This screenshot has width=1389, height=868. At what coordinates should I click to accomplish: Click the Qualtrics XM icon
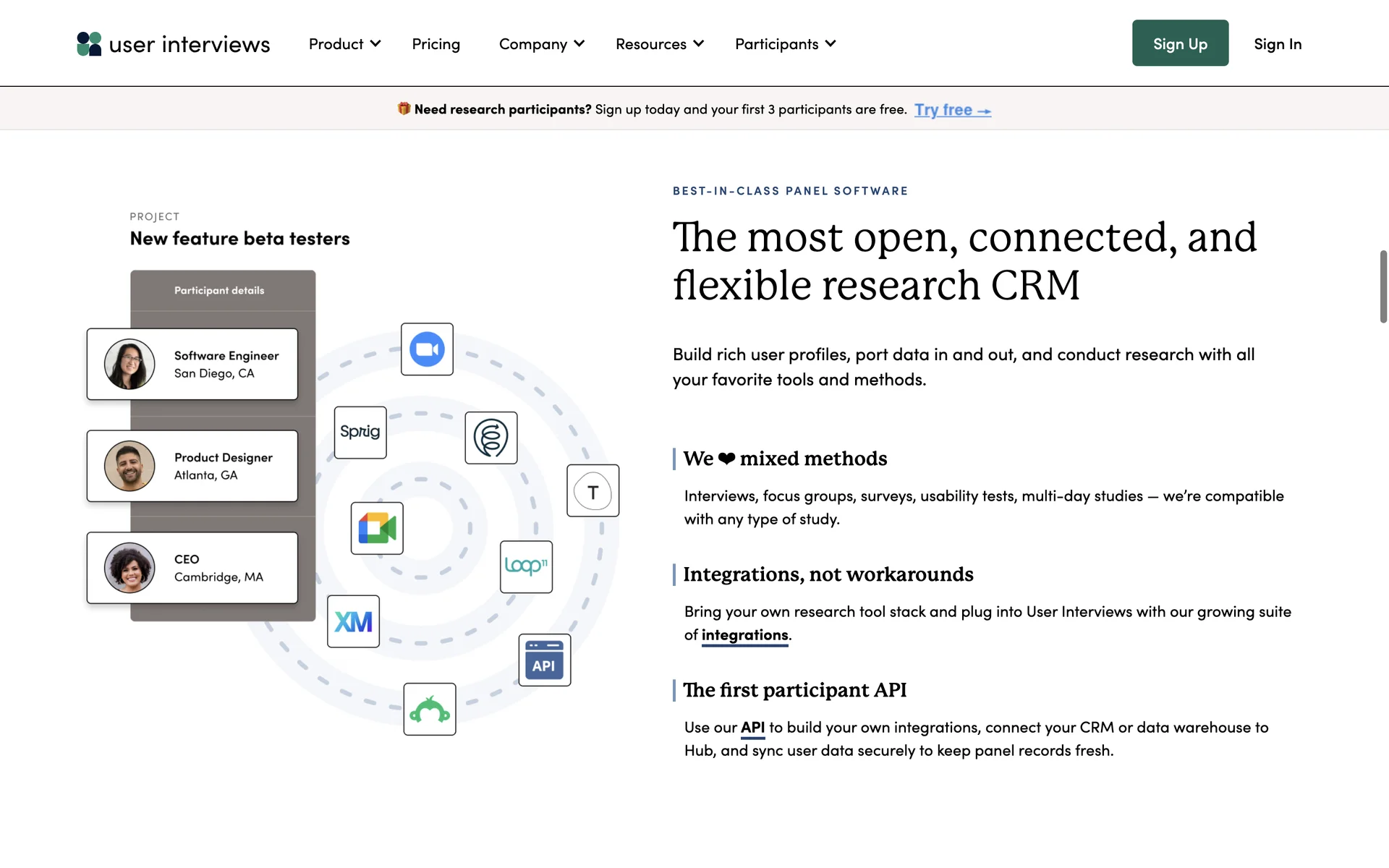353,621
